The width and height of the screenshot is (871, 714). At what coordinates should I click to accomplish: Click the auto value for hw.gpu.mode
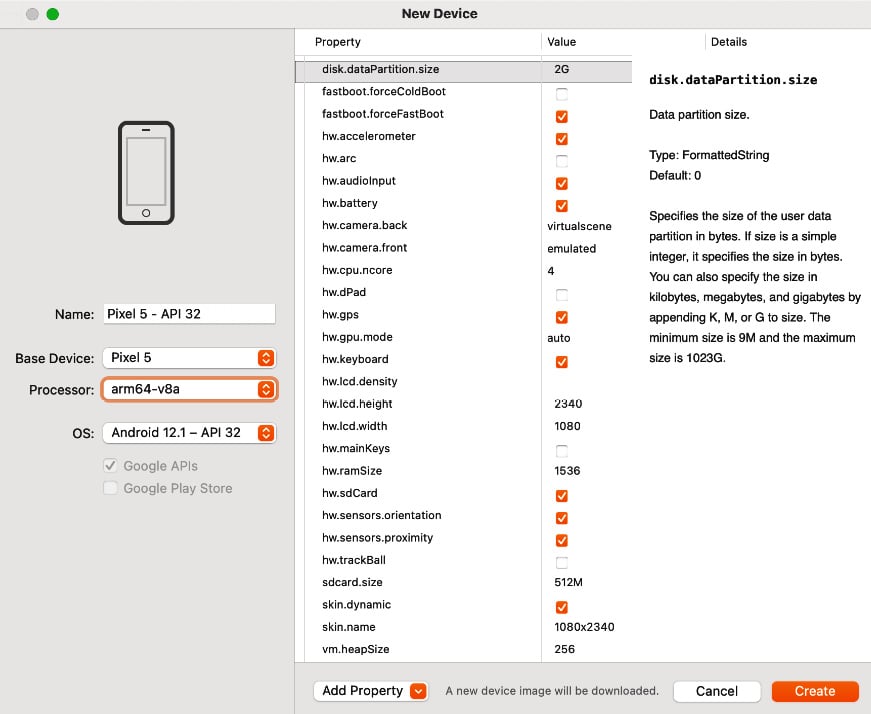point(559,338)
